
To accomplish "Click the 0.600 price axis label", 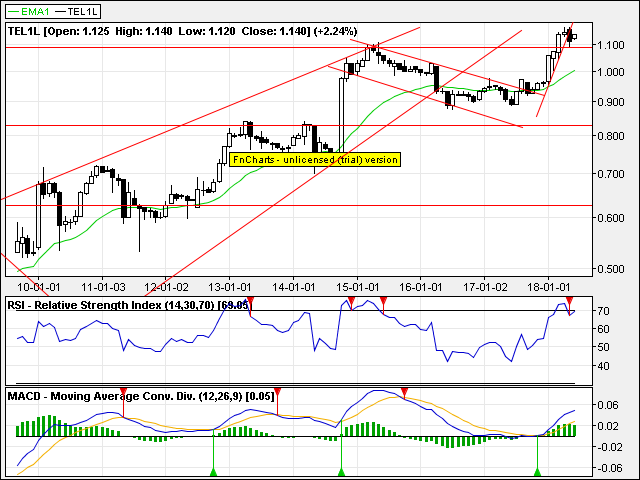I will pos(611,218).
